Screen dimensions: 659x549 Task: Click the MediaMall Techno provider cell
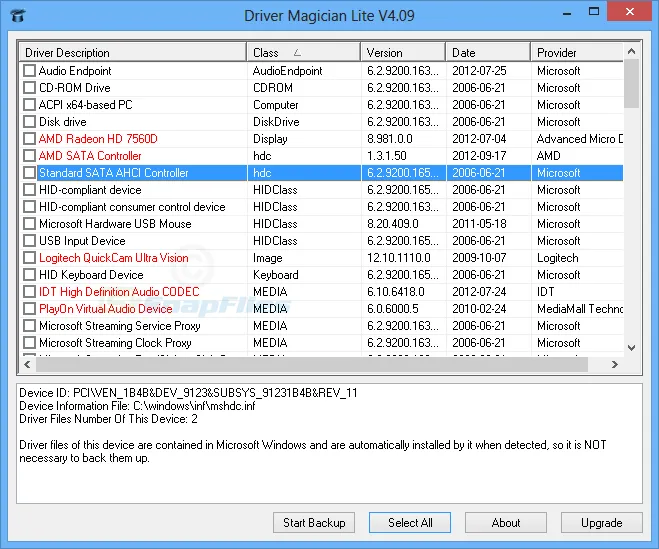(580, 309)
